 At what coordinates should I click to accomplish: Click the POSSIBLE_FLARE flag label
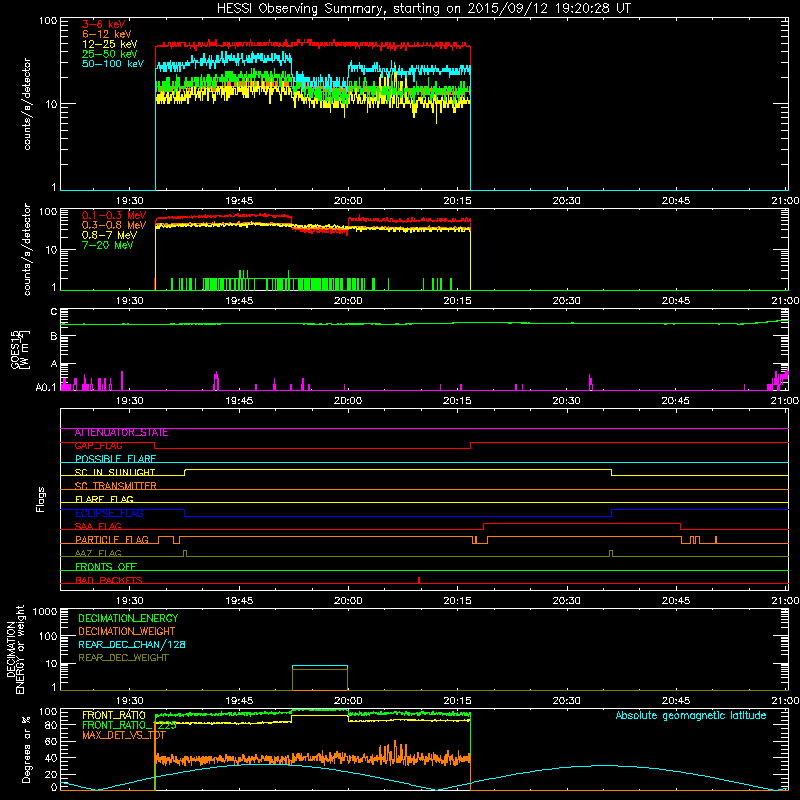pos(115,459)
